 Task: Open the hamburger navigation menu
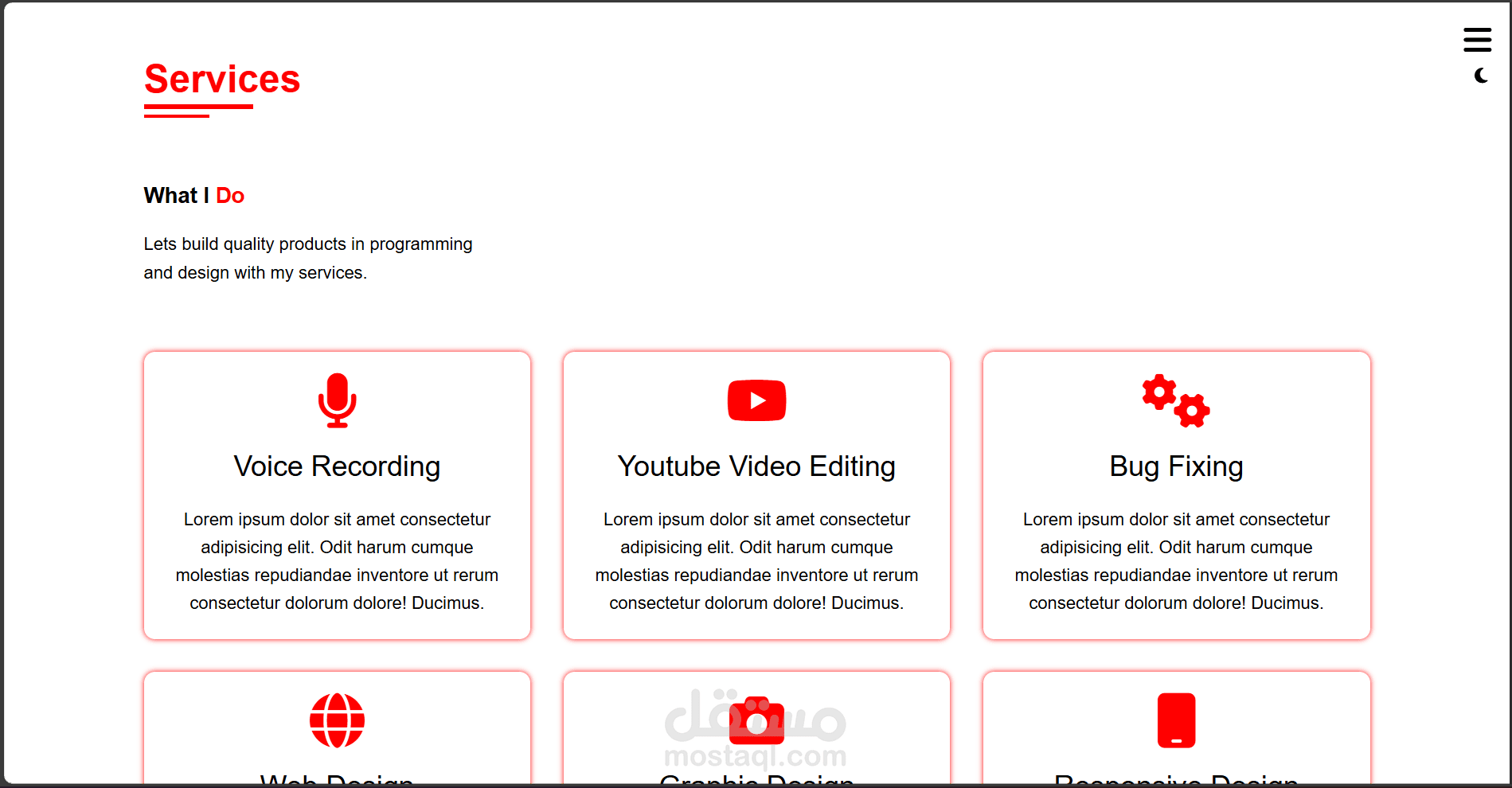click(1477, 40)
